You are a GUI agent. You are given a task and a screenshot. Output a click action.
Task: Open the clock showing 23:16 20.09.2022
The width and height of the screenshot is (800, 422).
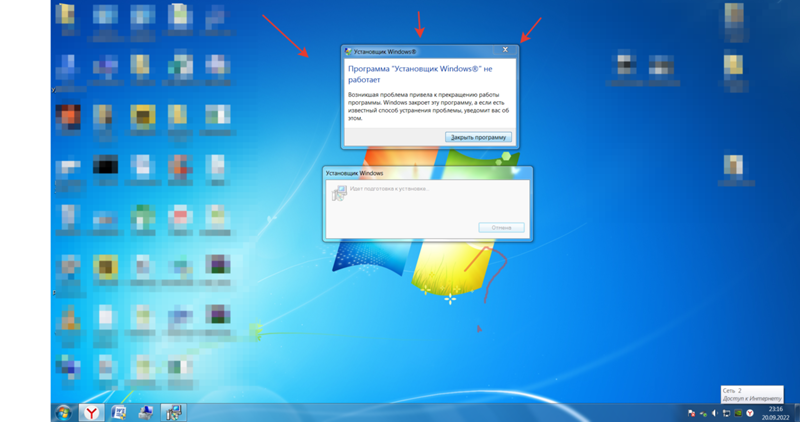coord(774,413)
